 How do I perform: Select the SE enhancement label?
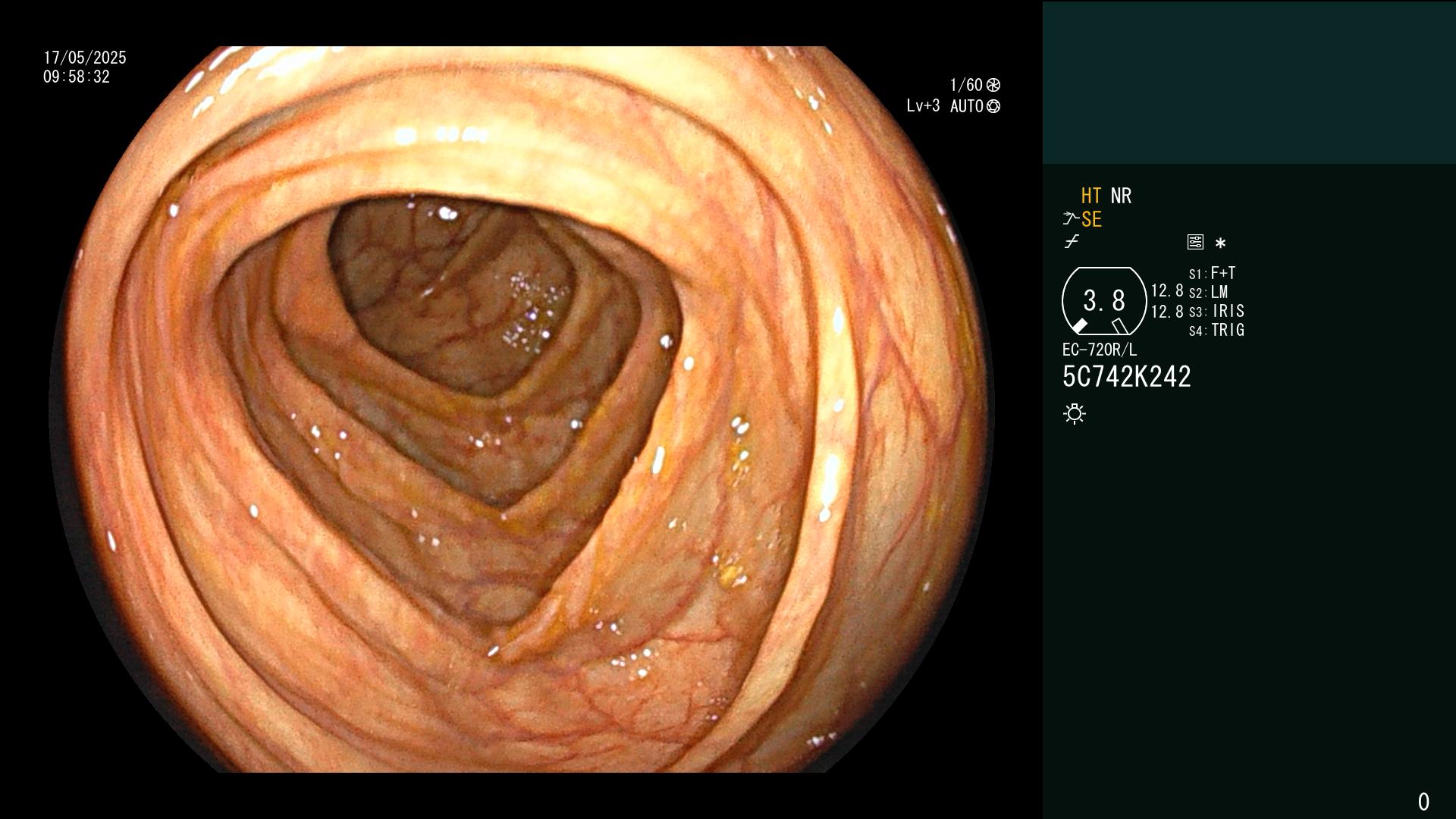tap(1091, 220)
